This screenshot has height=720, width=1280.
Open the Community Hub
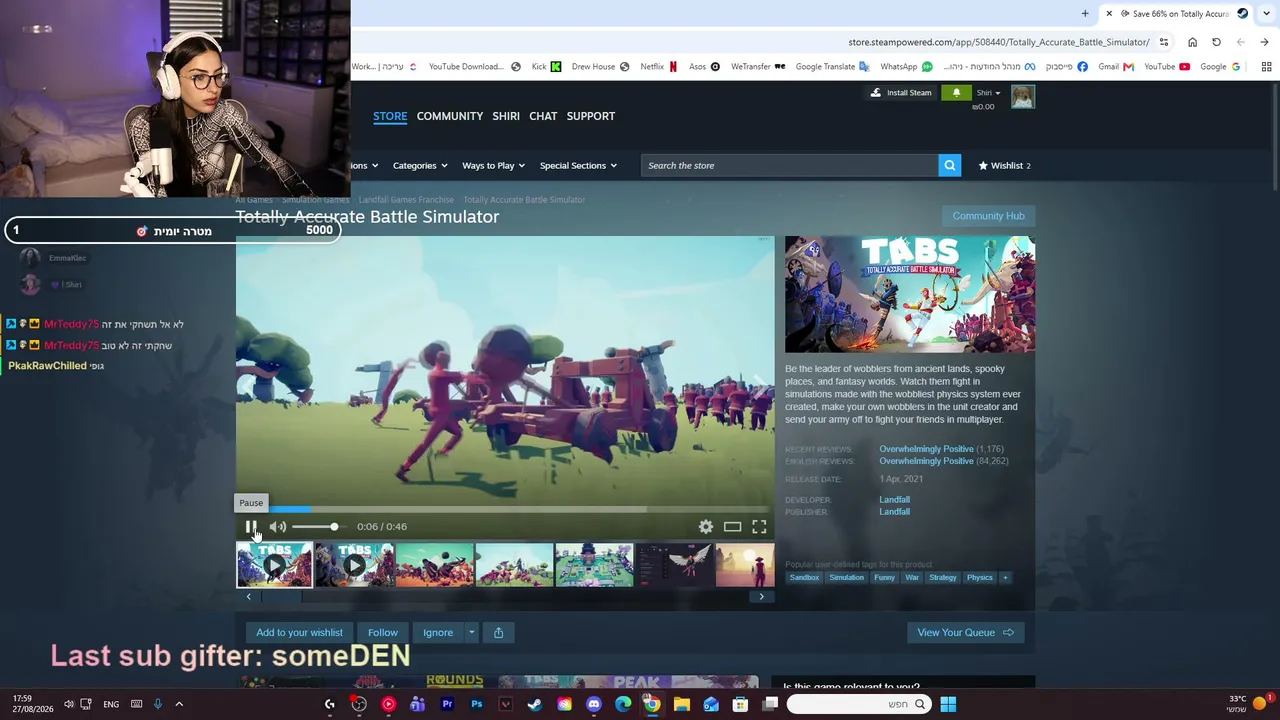coord(988,216)
